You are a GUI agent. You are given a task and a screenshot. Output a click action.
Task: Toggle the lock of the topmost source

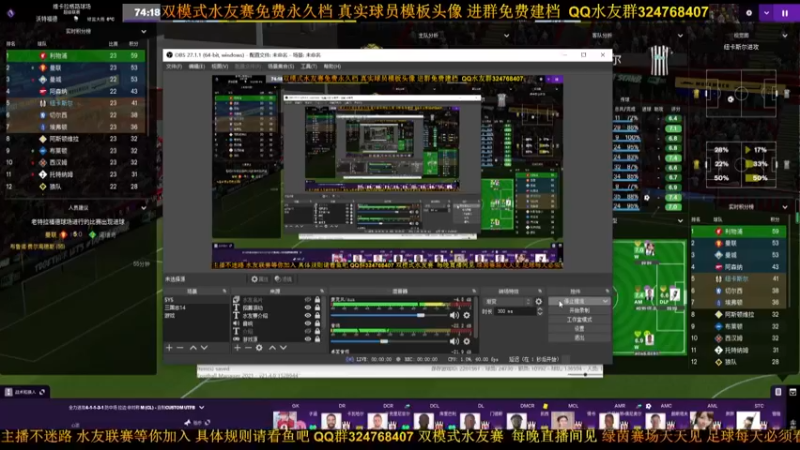pyautogui.click(x=317, y=300)
